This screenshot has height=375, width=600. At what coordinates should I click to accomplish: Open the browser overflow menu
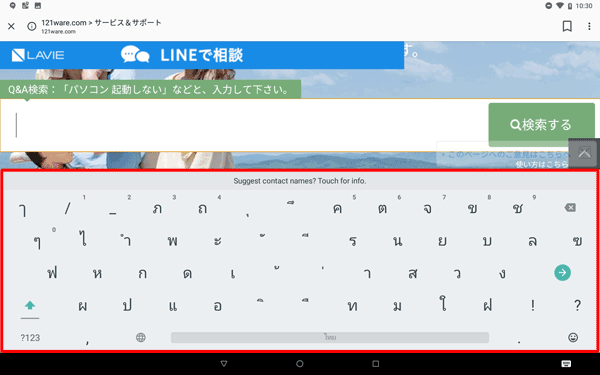pos(589,26)
